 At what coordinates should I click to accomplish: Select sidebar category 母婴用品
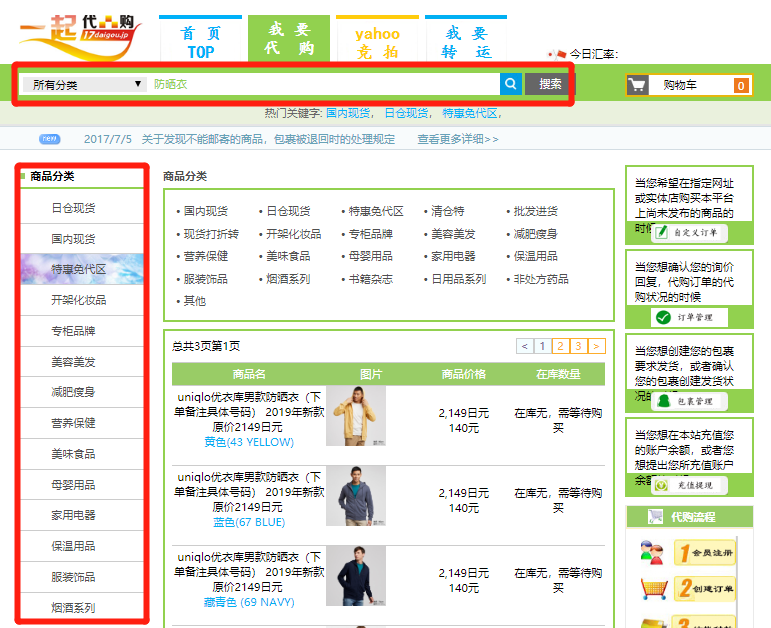pyautogui.click(x=82, y=485)
